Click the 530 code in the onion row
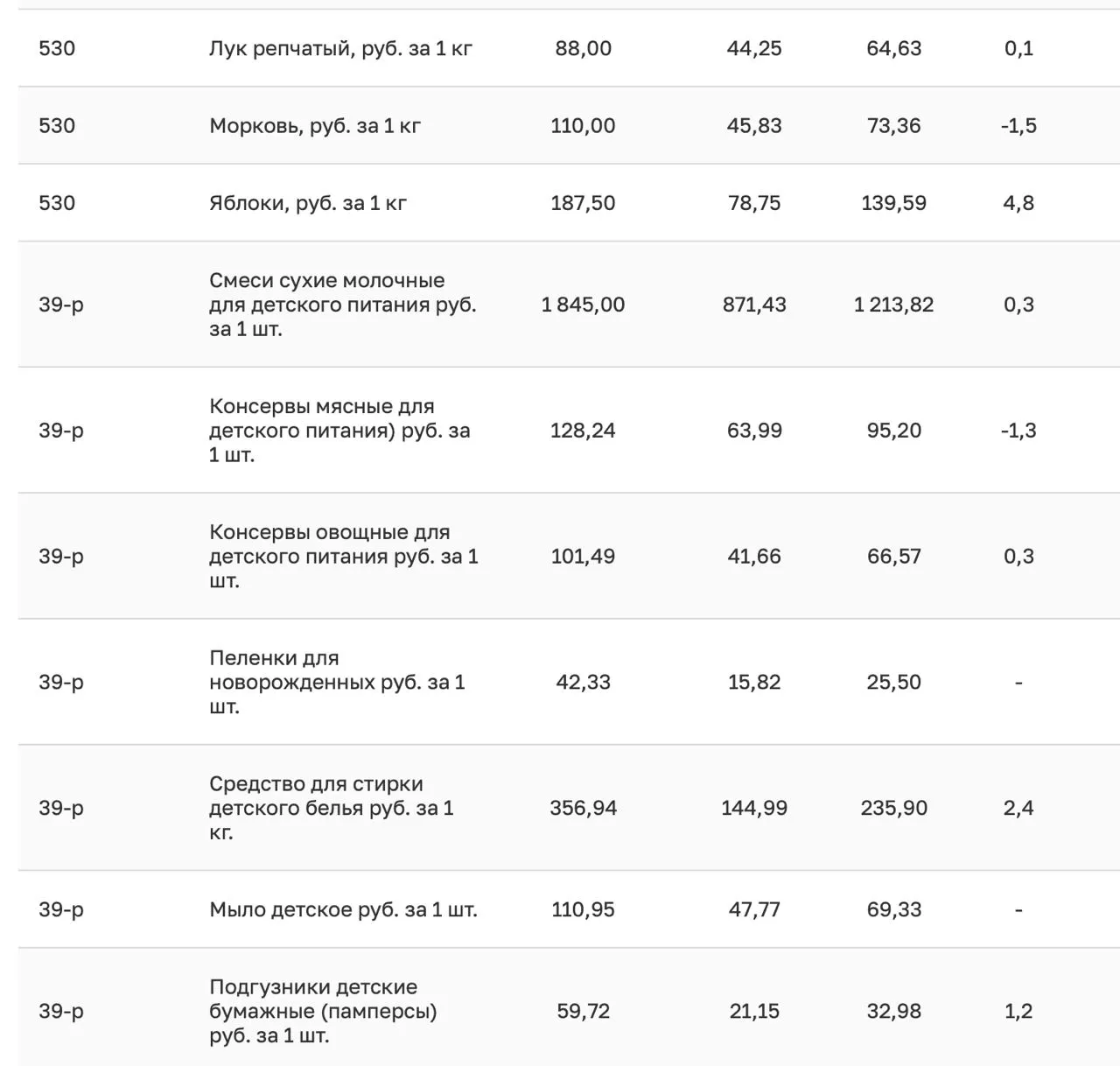1120x1066 pixels. coord(57,48)
